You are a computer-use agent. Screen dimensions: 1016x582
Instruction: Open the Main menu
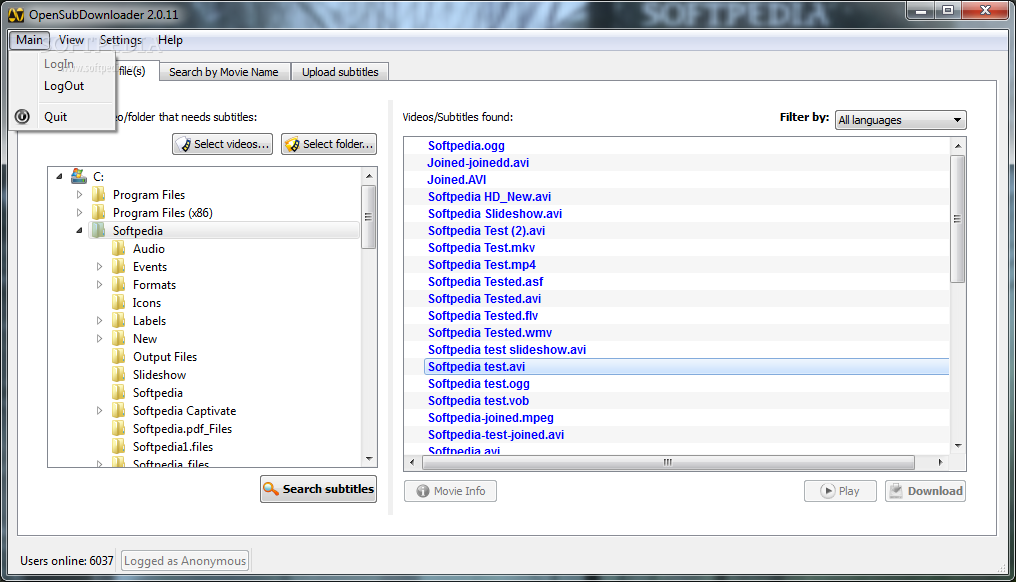click(29, 40)
